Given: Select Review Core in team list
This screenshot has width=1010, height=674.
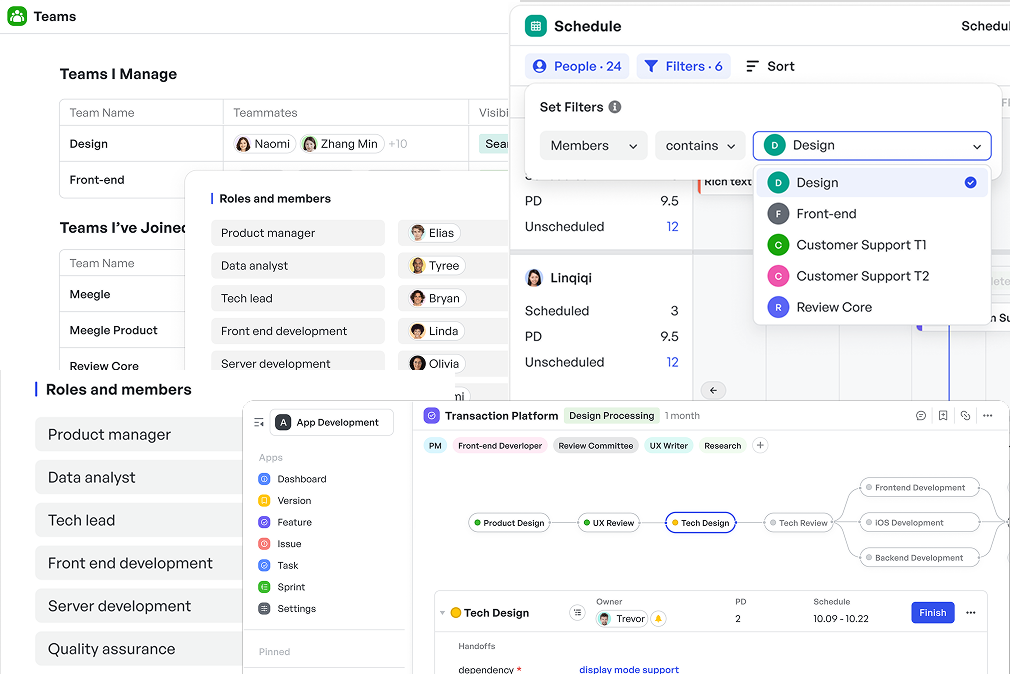Looking at the screenshot, I should point(834,307).
